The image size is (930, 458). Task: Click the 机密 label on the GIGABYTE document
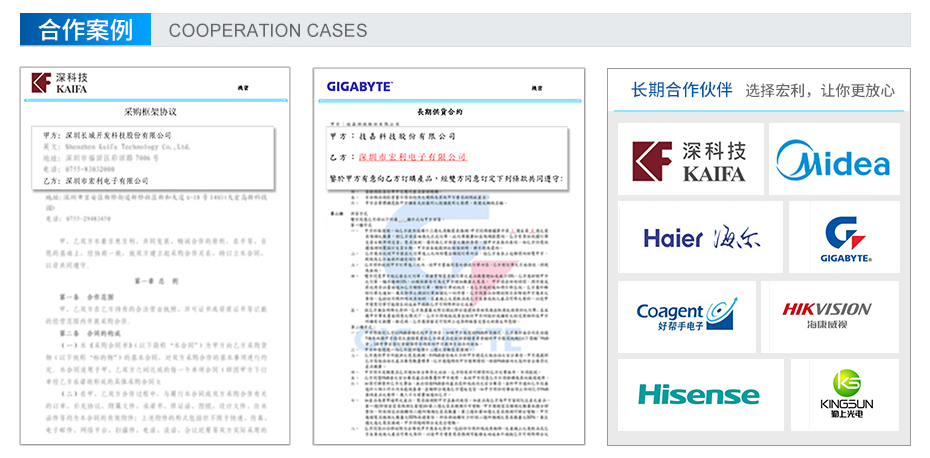537,88
